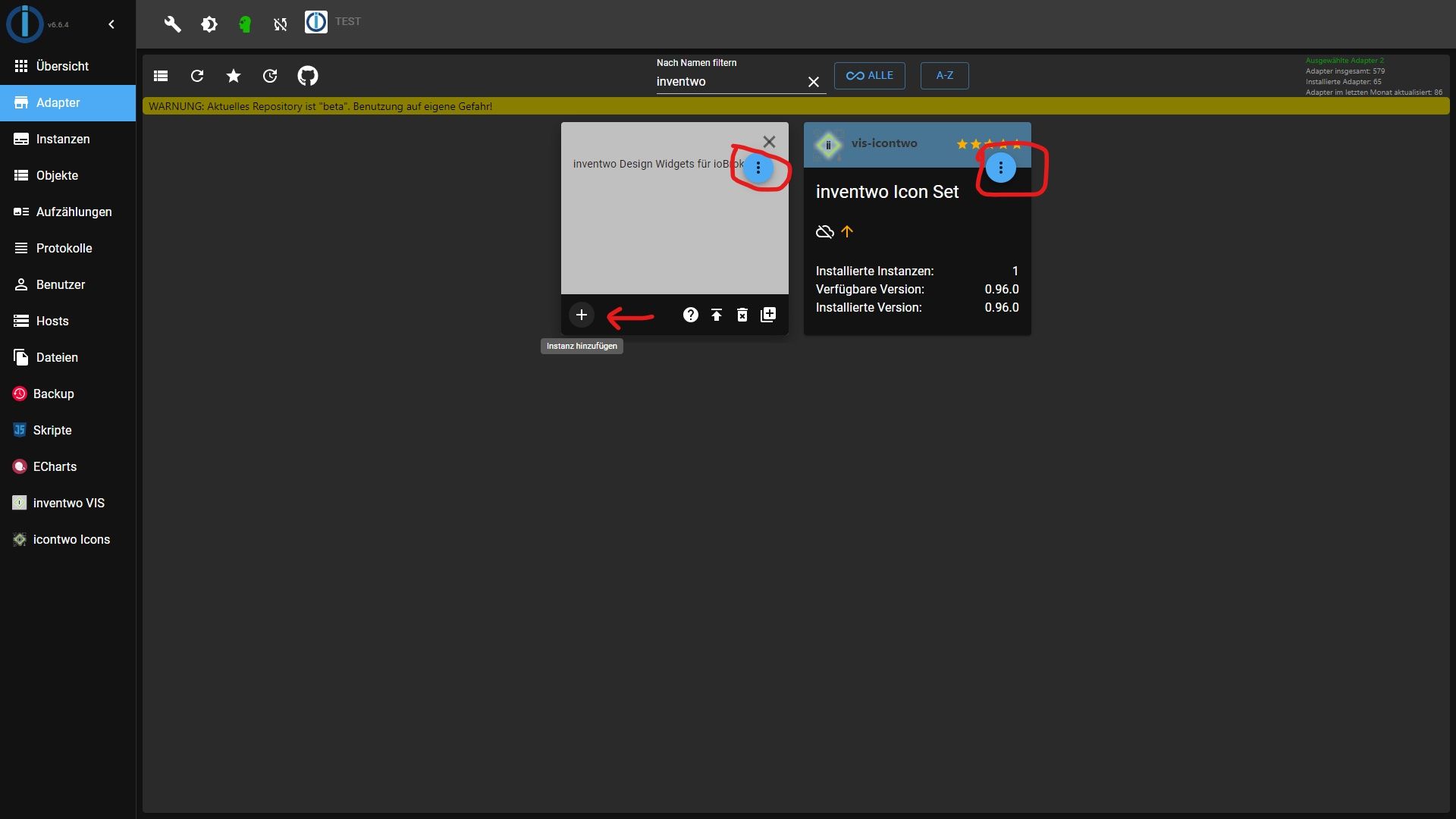Add an instance with the plus button

coord(582,315)
